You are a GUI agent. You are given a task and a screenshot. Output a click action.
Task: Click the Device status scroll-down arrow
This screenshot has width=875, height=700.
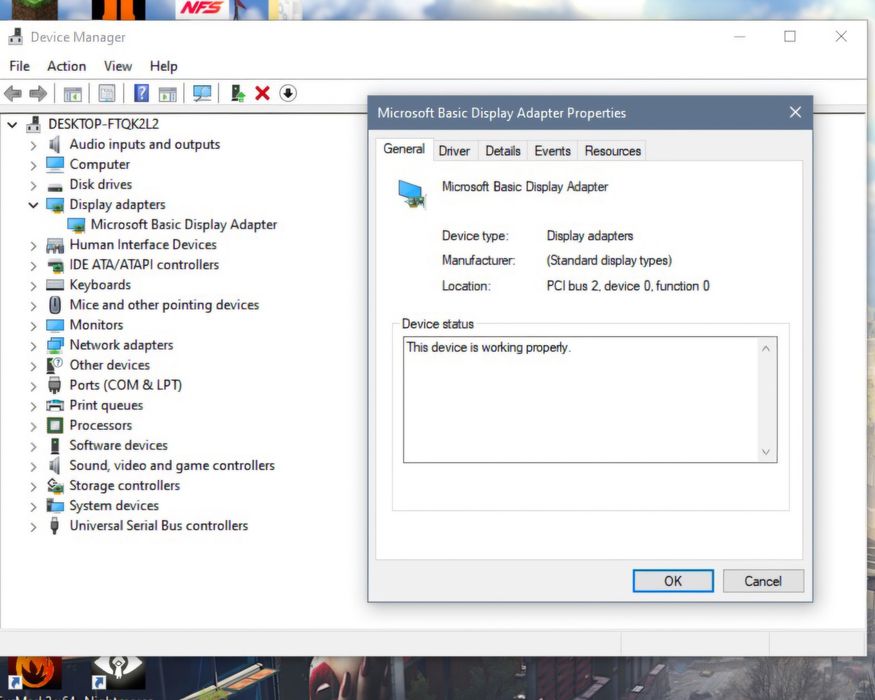(766, 452)
